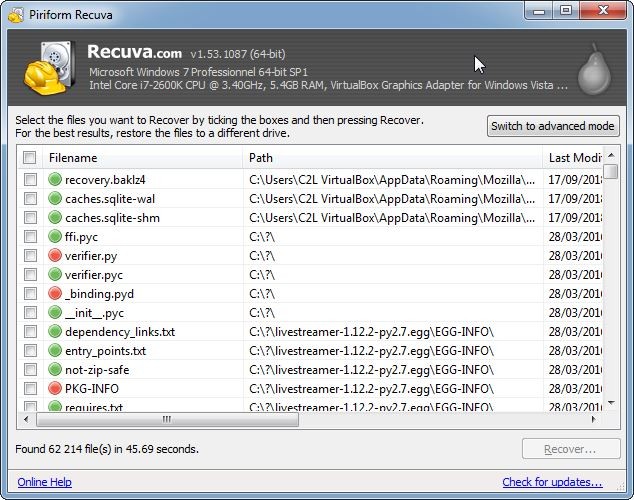Select the __init__.pyc filename

click(x=95, y=313)
